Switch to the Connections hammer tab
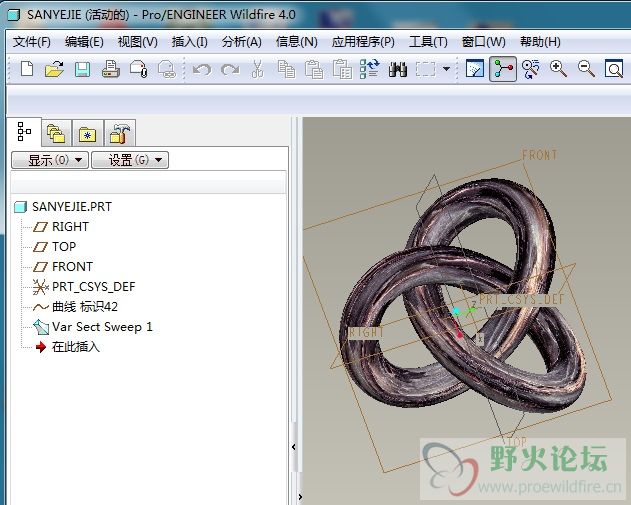Image resolution: width=631 pixels, height=505 pixels. coord(120,133)
